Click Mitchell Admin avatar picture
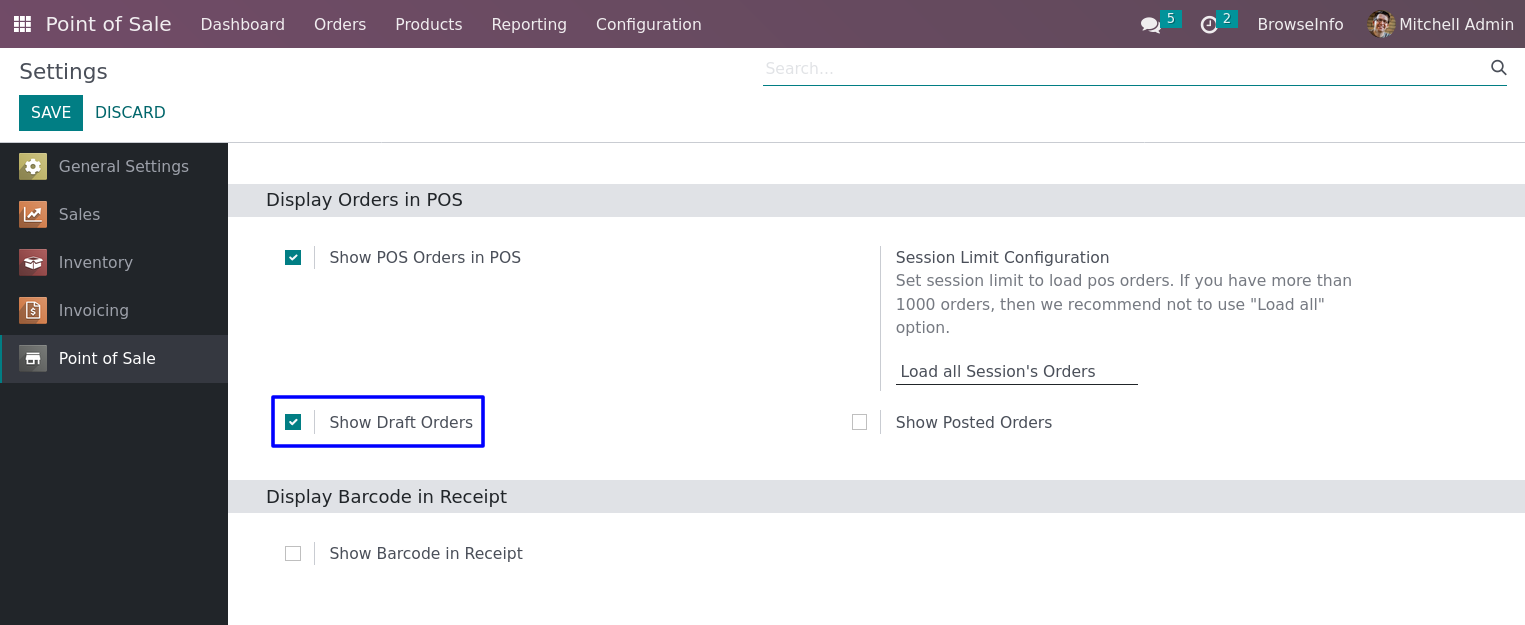This screenshot has width=1525, height=625. tap(1381, 24)
